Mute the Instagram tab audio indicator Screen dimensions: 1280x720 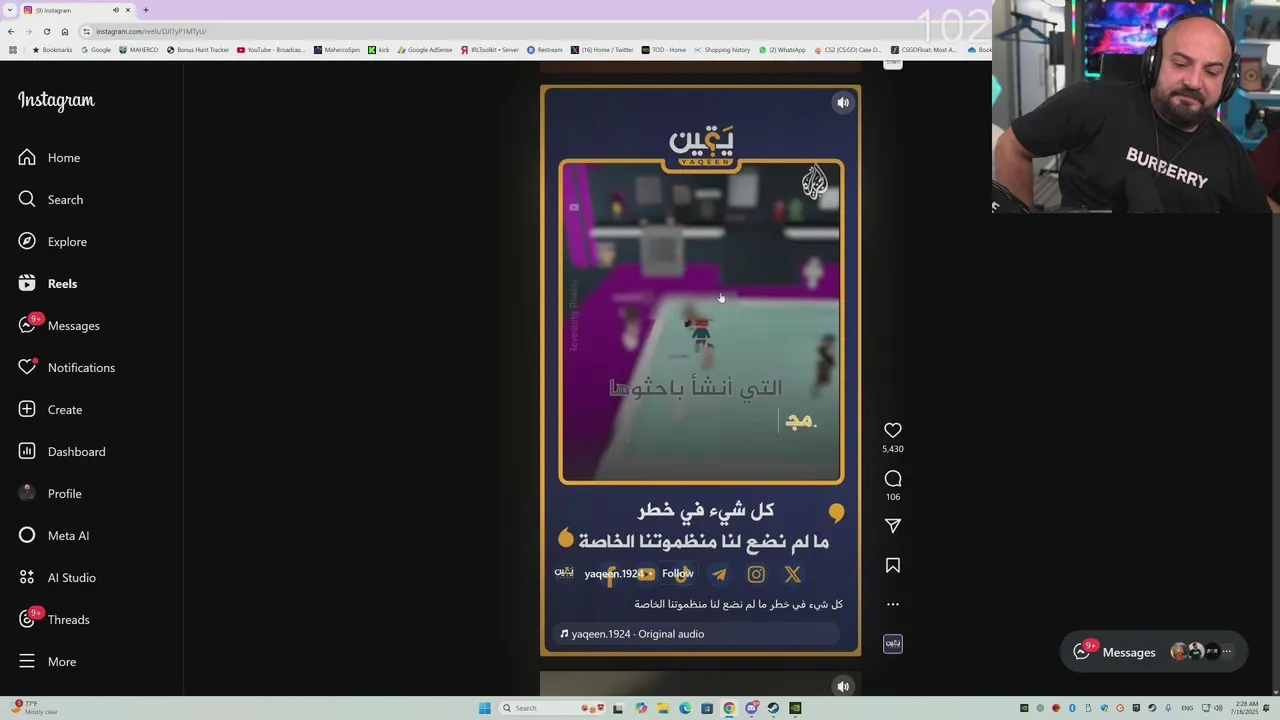coord(115,10)
